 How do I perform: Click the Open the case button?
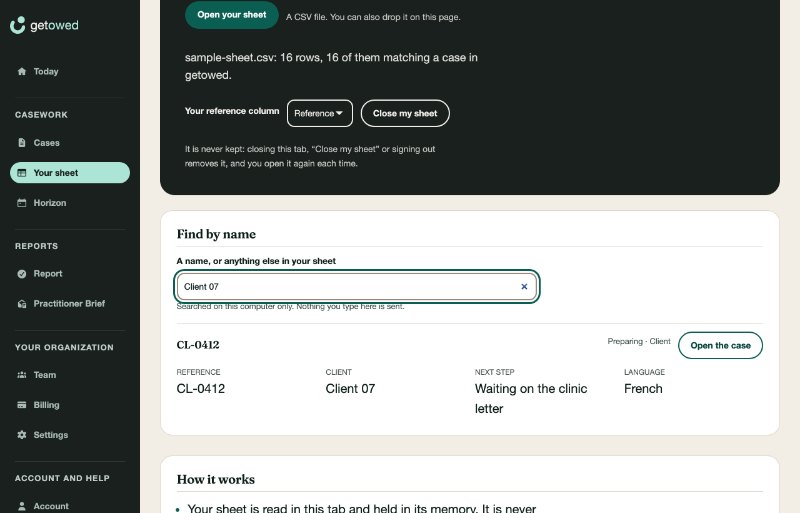(720, 346)
